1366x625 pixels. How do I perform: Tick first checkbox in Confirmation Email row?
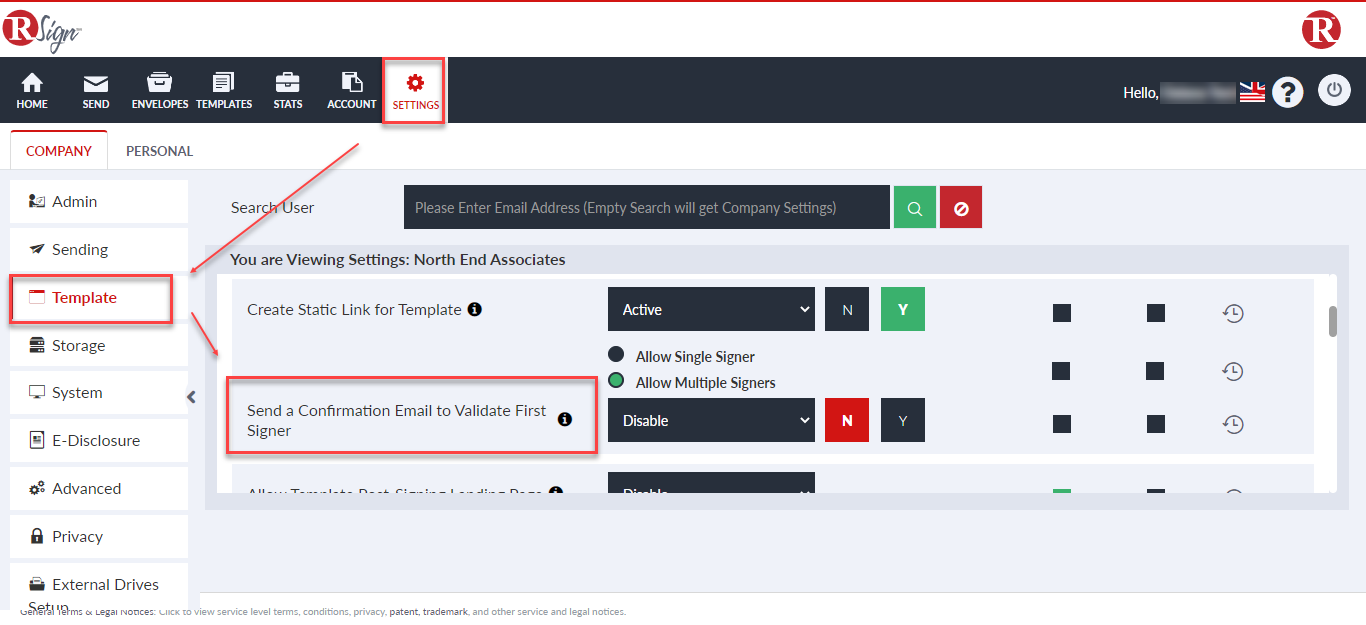point(1062,424)
